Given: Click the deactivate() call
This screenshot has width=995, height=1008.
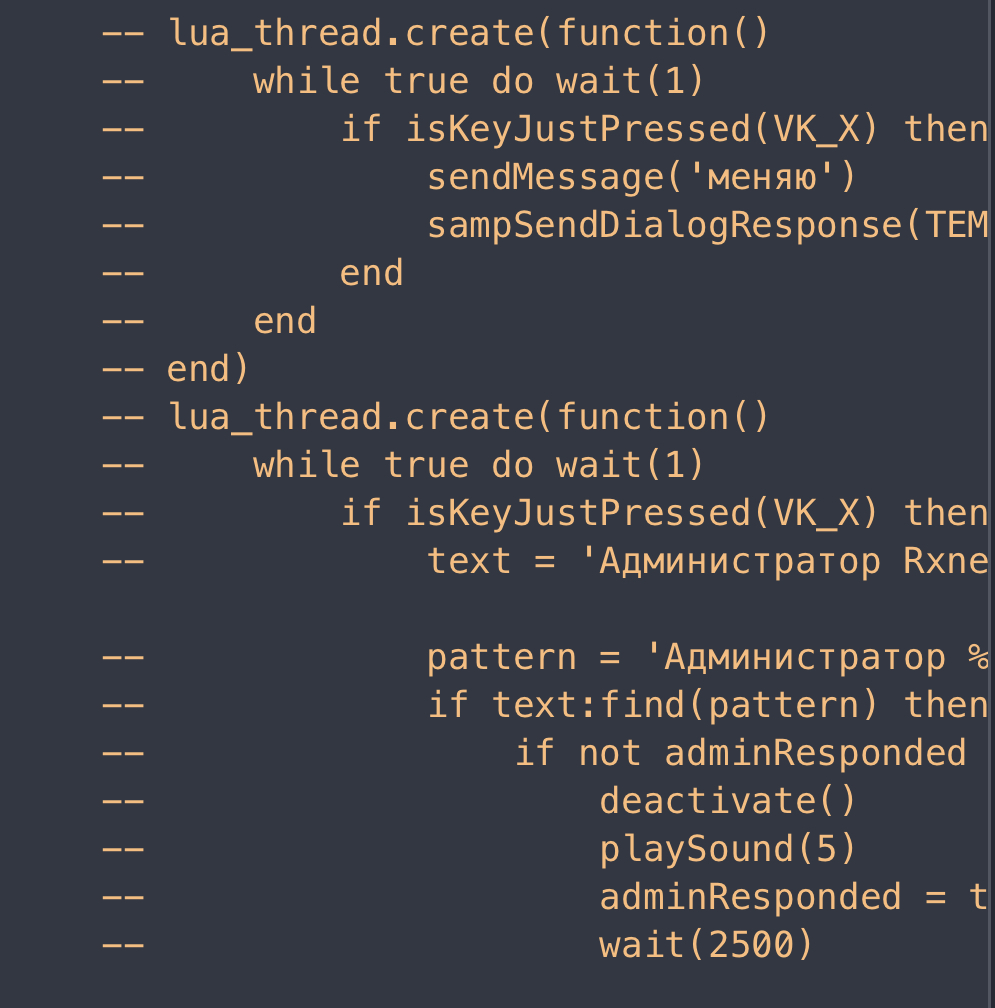Looking at the screenshot, I should [x=727, y=801].
